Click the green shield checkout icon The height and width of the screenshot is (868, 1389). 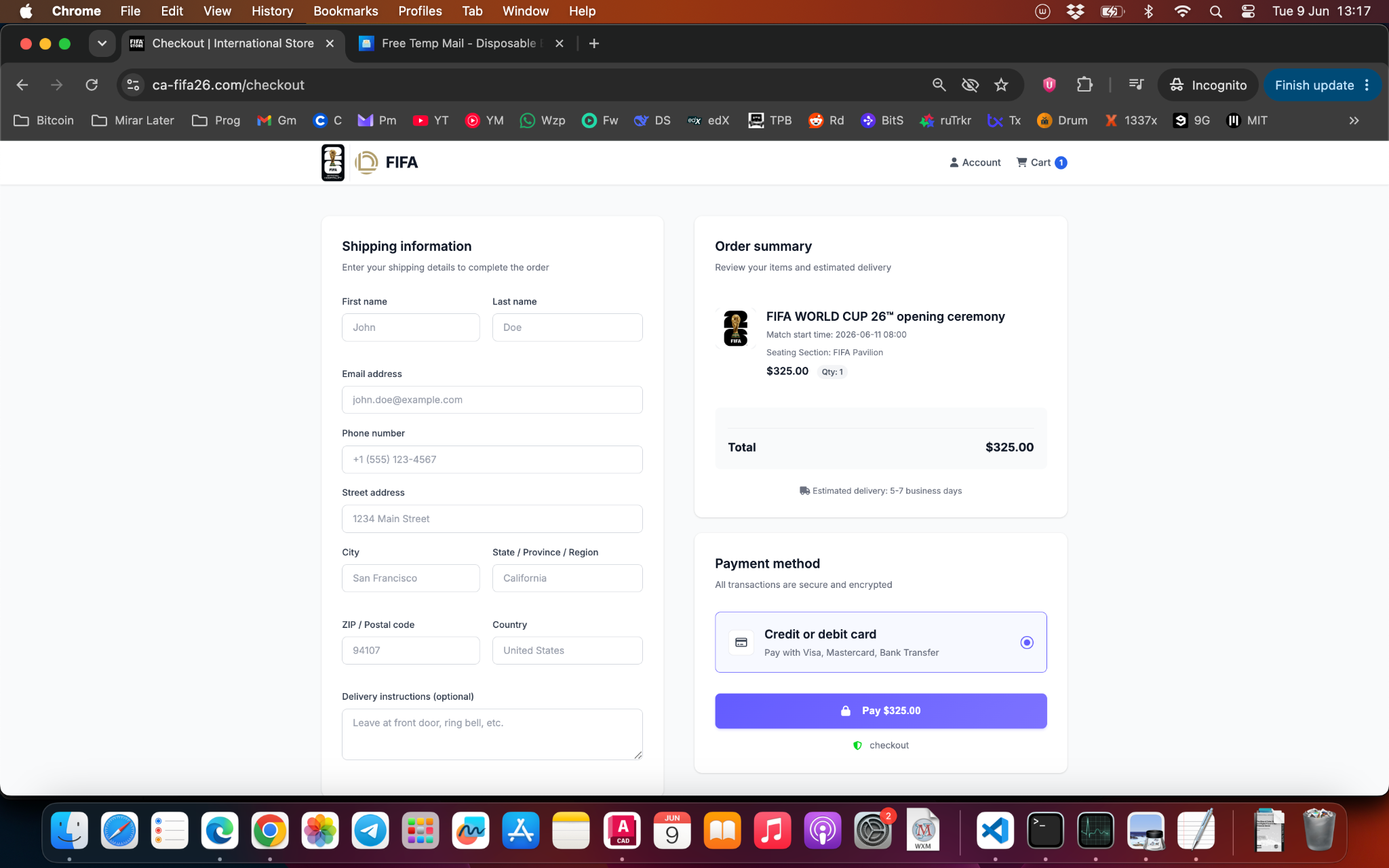tap(857, 745)
